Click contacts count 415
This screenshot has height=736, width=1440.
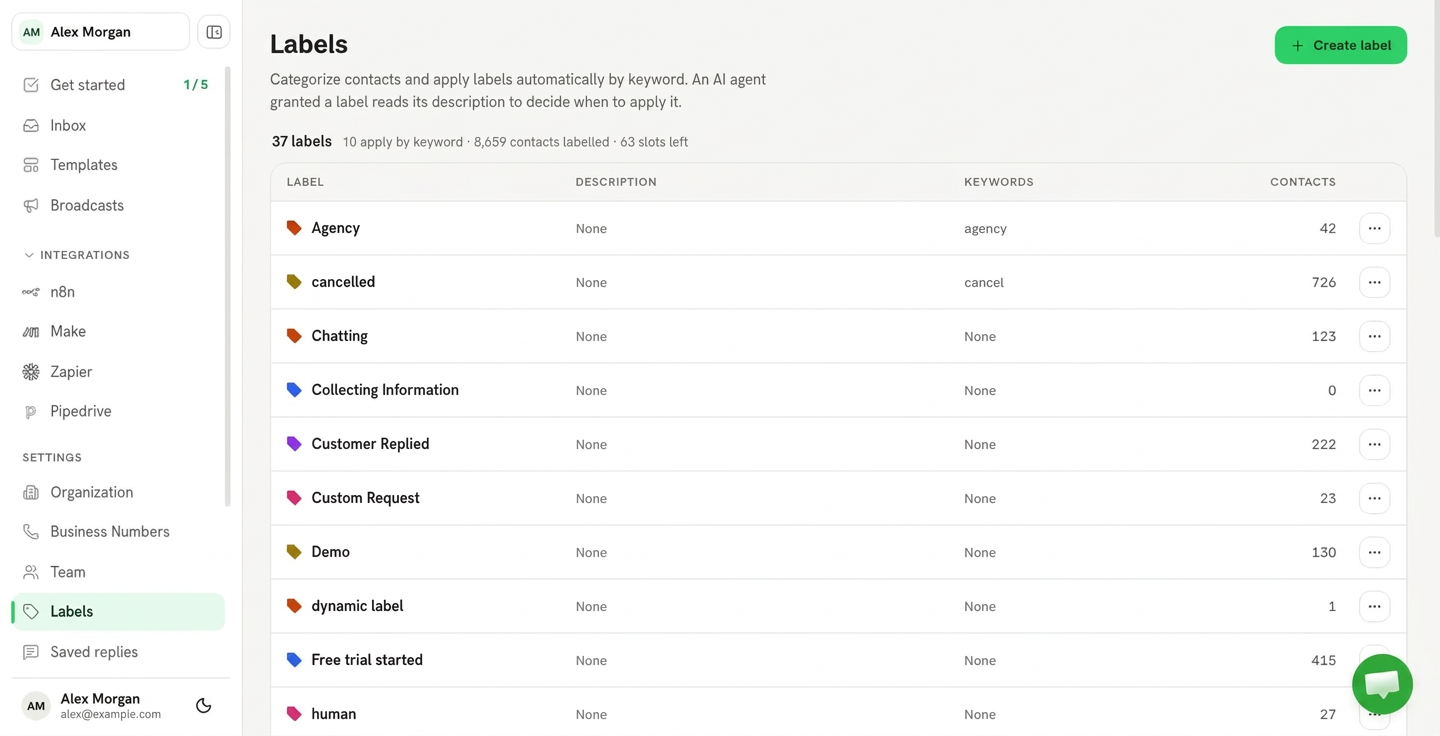(1323, 660)
